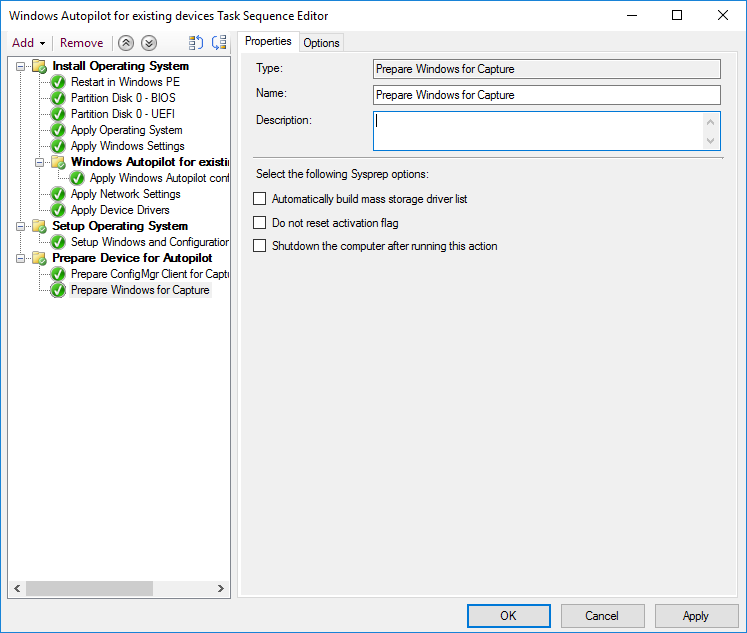
Task: Click green check icon beside Setup Windows and Configuration
Action: (58, 242)
